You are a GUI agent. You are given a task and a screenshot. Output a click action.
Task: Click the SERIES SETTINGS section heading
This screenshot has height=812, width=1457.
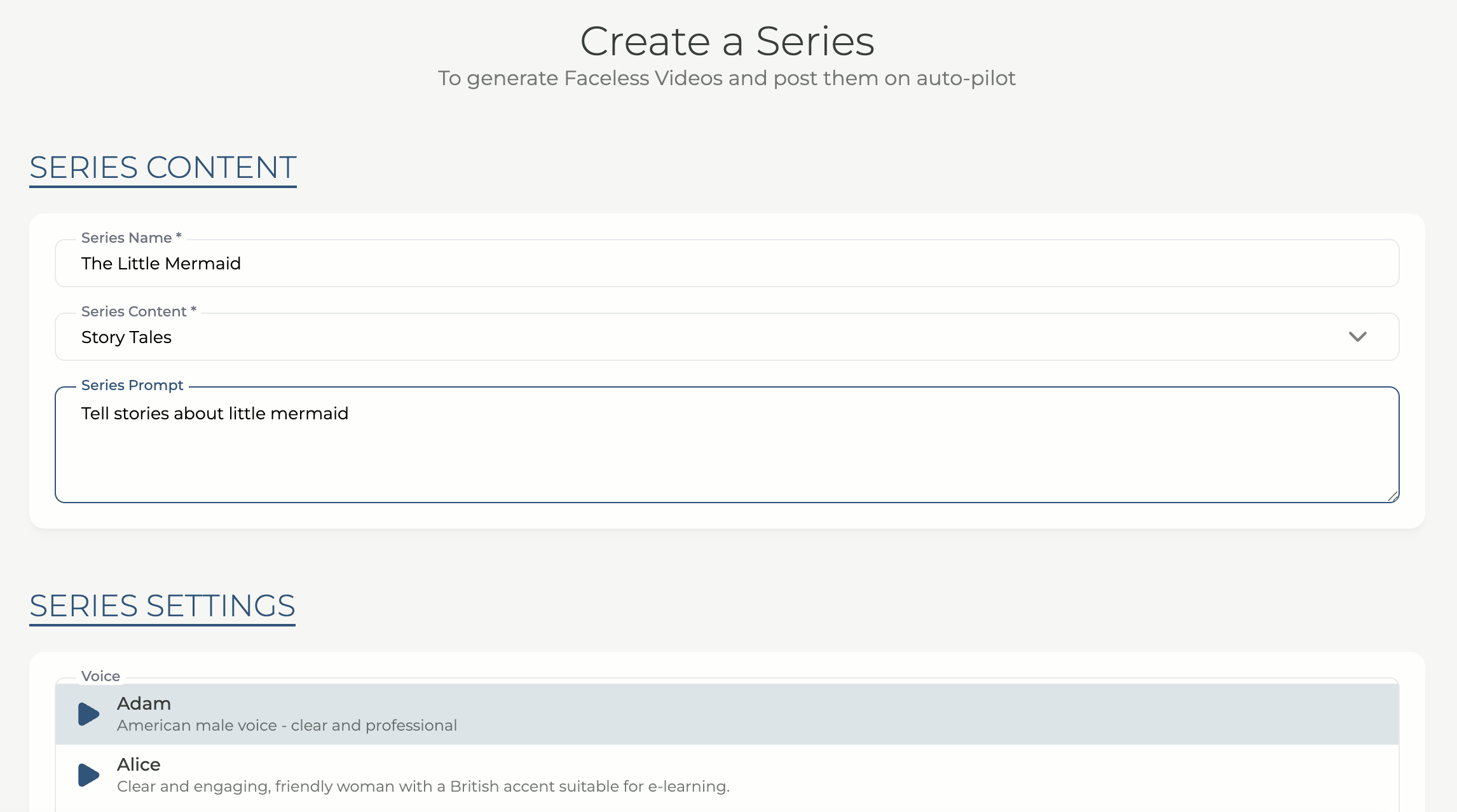coord(162,606)
